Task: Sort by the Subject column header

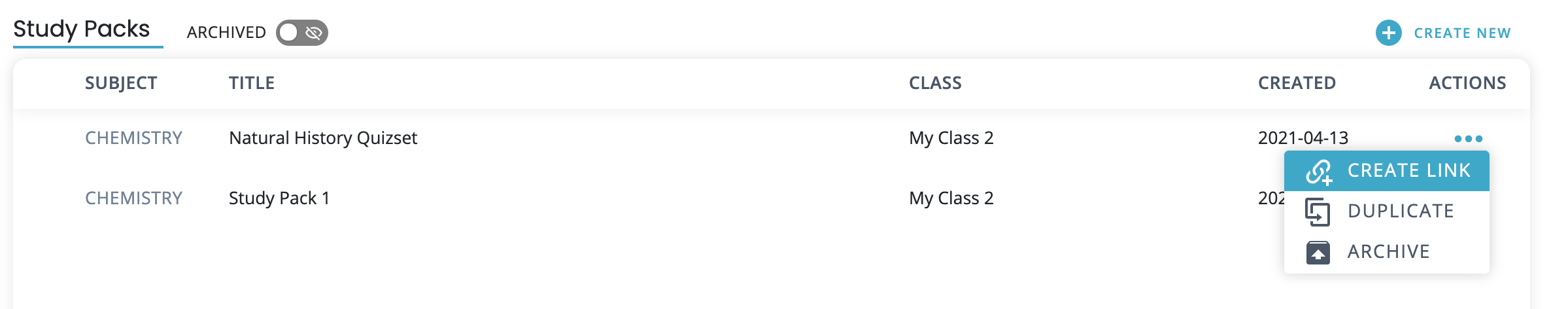Action: [x=121, y=83]
